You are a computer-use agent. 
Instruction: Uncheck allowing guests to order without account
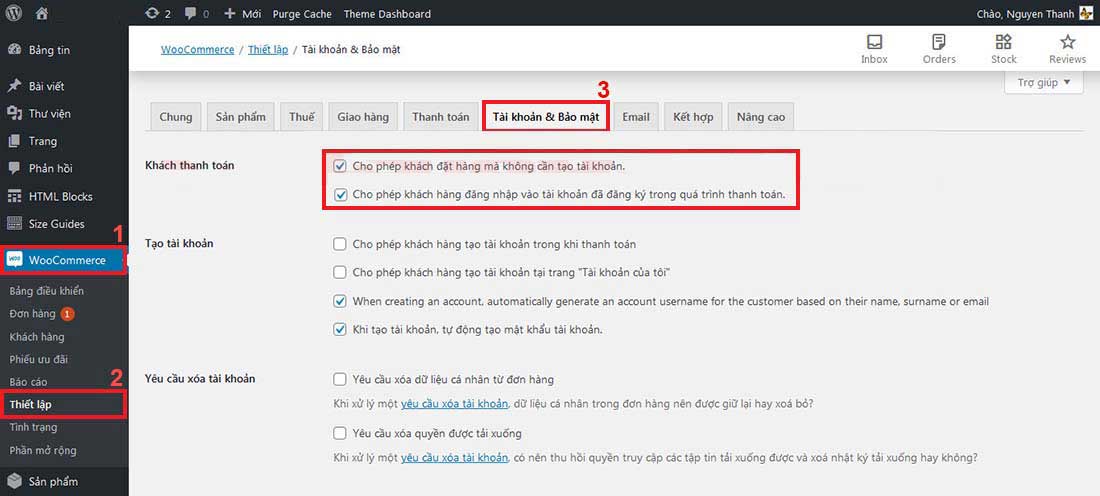click(x=340, y=166)
